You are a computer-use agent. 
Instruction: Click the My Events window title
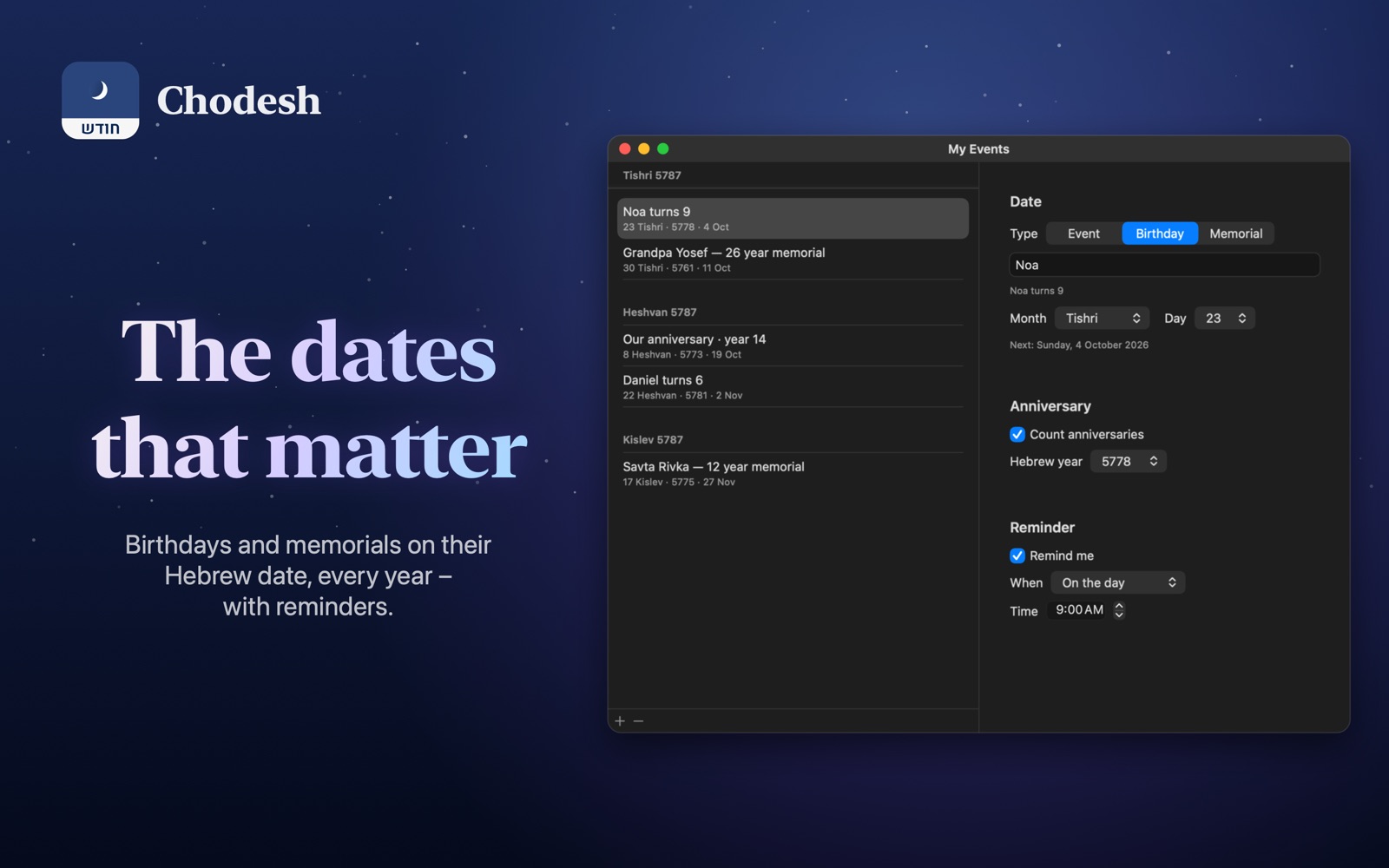coord(978,149)
